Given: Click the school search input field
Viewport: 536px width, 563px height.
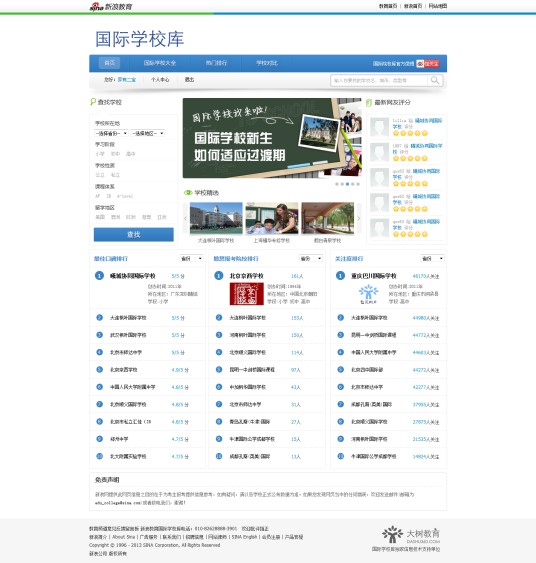Looking at the screenshot, I should (x=379, y=80).
